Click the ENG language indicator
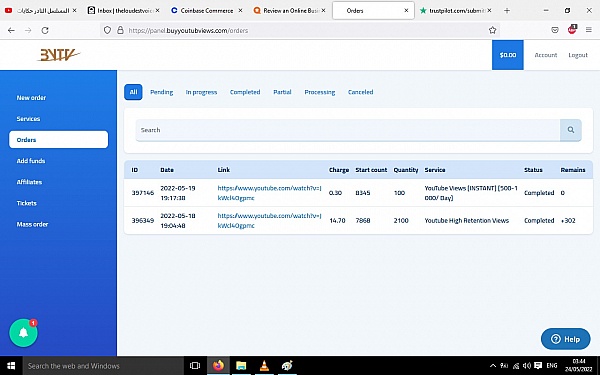 (x=551, y=366)
